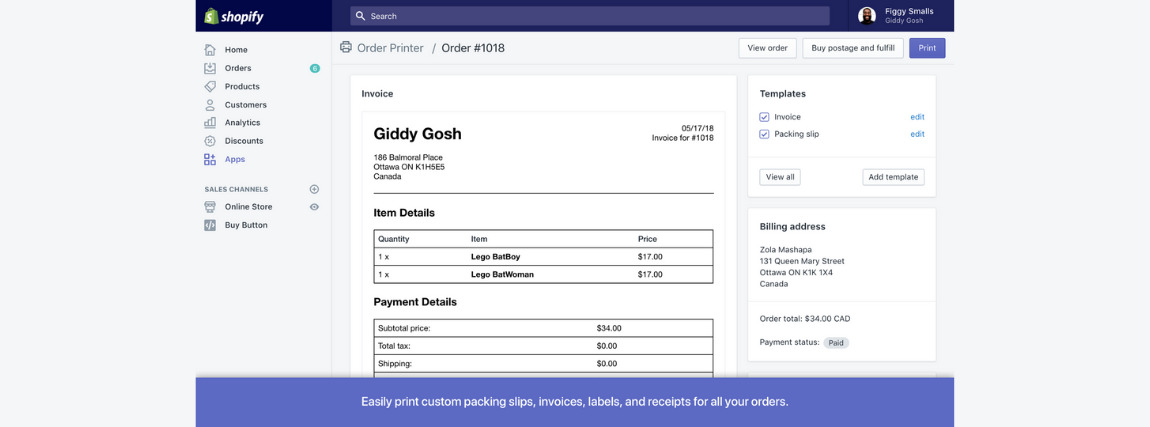The image size is (1150, 427).
Task: Click the Orders count badge
Action: pos(315,68)
